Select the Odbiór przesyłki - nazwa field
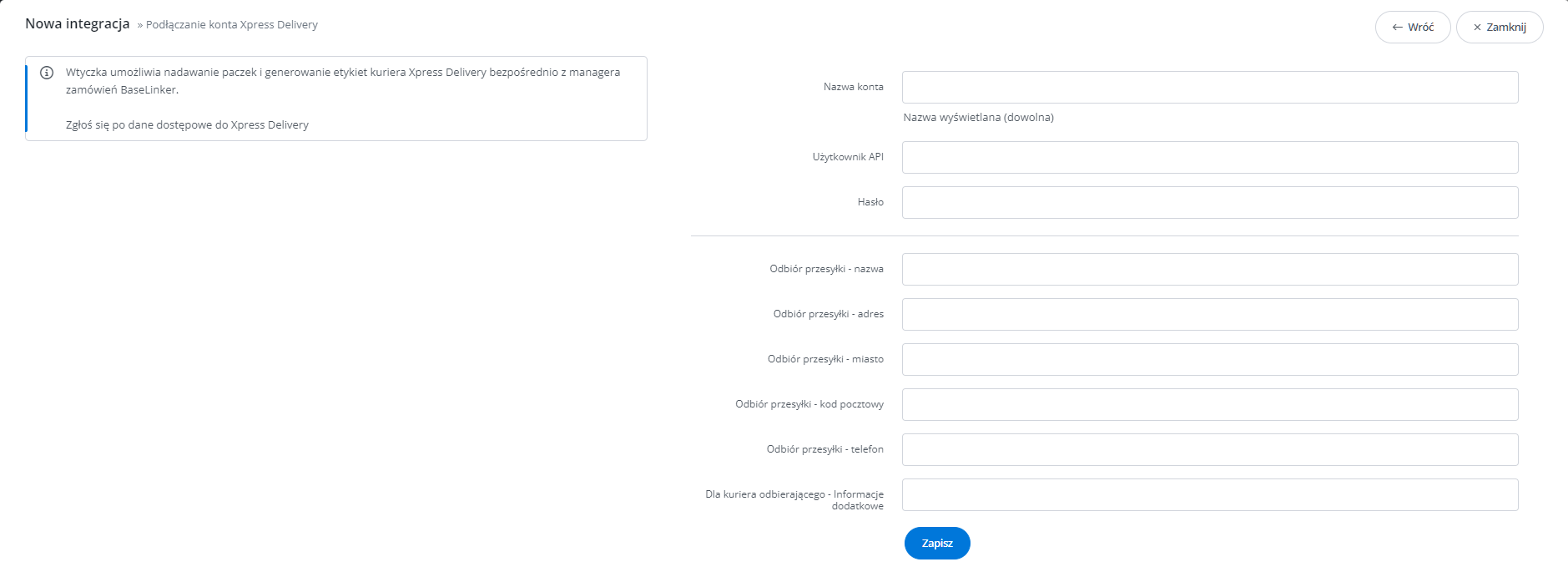Viewport: 1568px width, 567px height. click(1210, 270)
